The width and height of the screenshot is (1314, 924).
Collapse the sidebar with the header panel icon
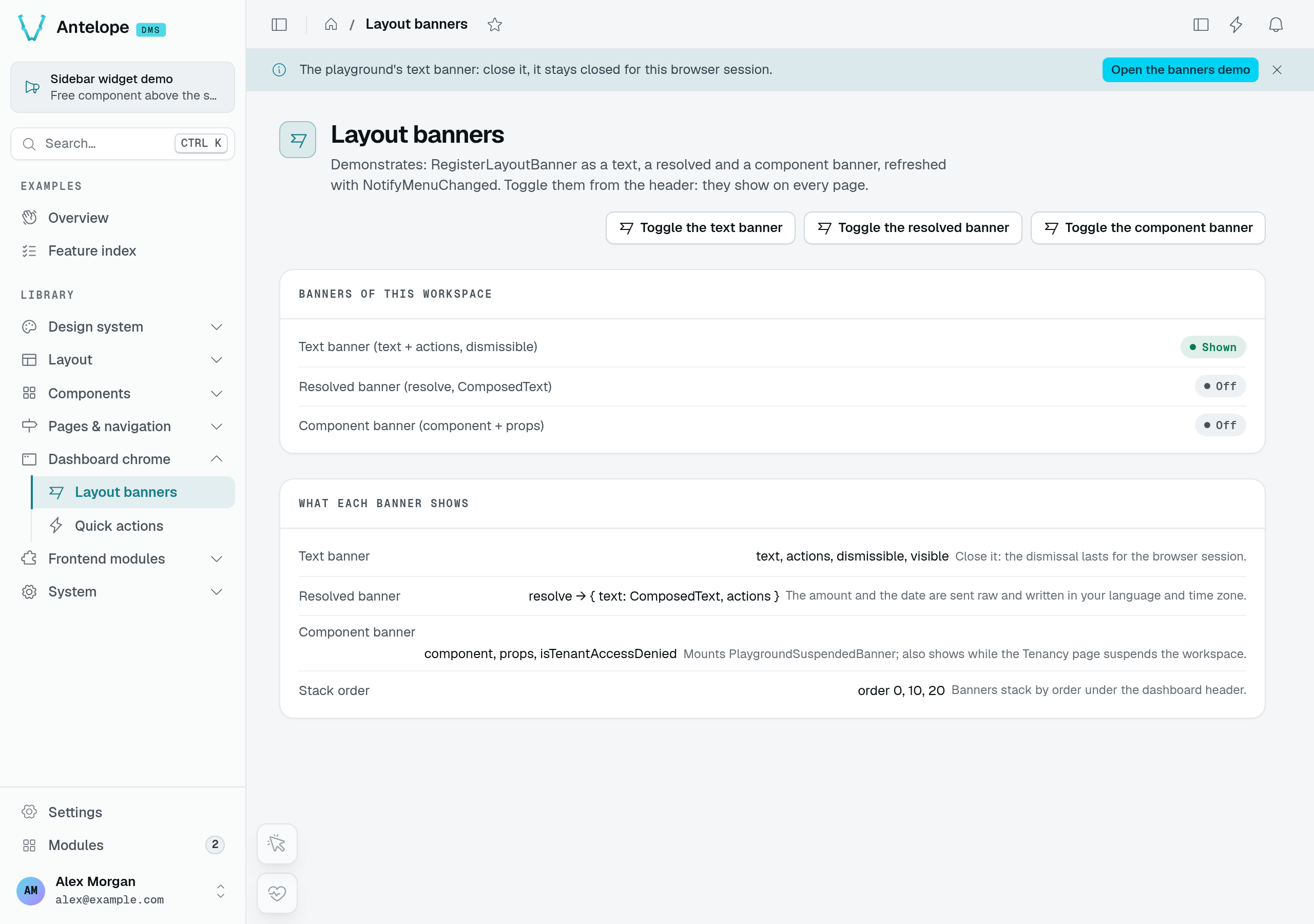pyautogui.click(x=279, y=25)
